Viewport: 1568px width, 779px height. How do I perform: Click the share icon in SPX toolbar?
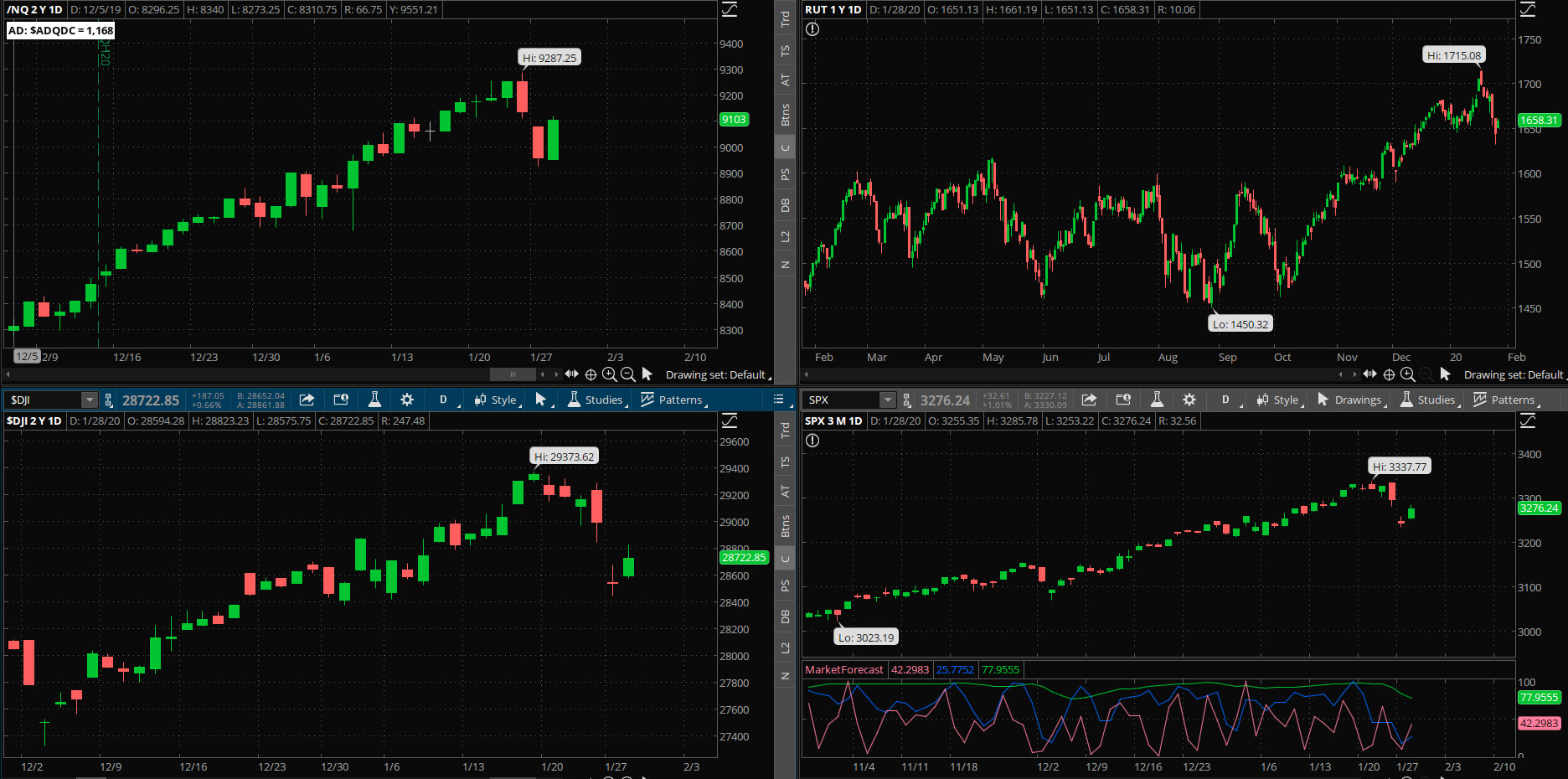click(x=1089, y=400)
